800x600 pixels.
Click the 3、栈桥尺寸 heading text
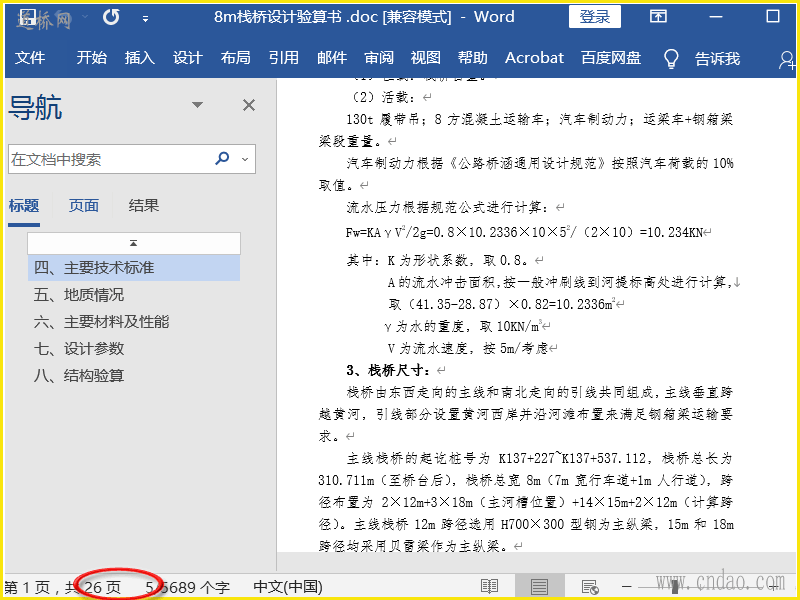388,370
